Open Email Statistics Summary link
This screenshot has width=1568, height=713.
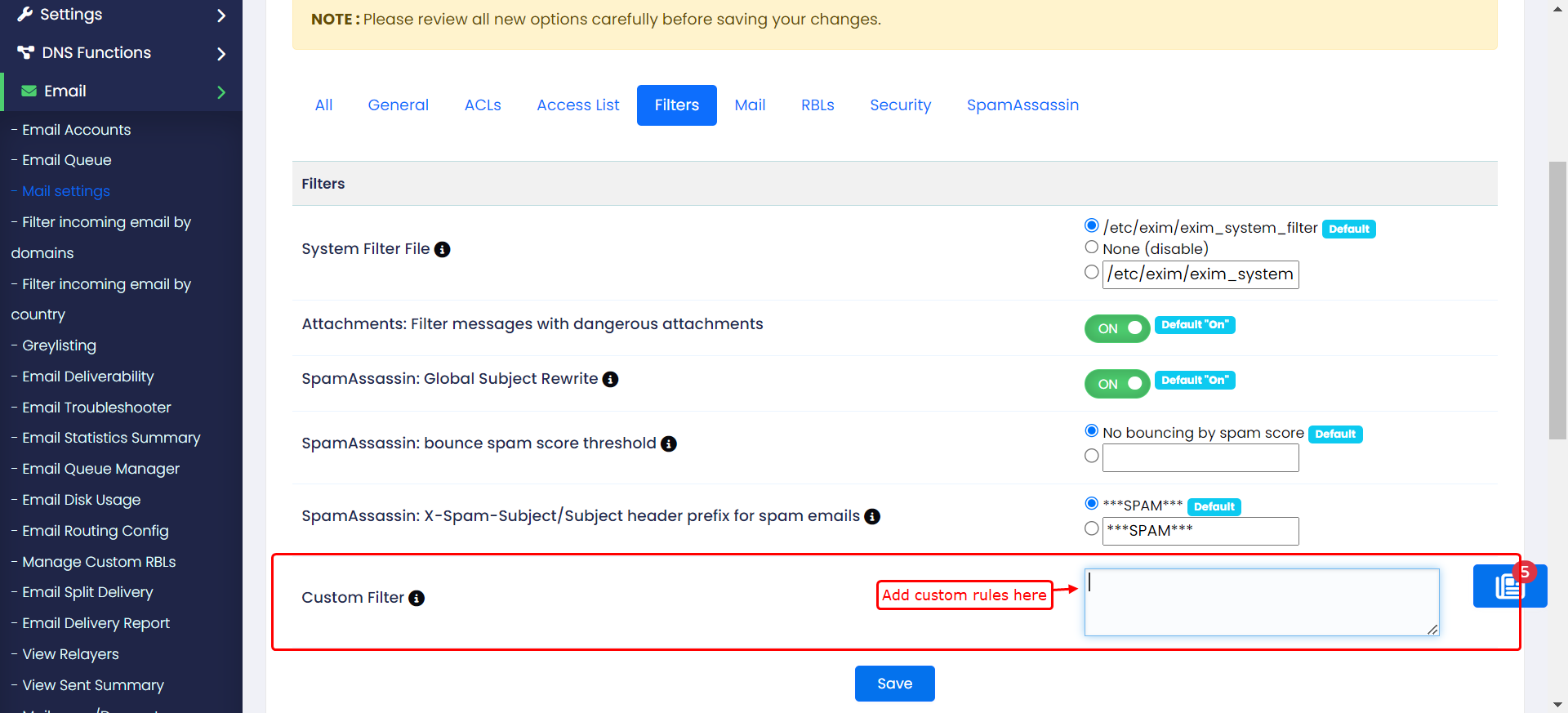pos(111,438)
